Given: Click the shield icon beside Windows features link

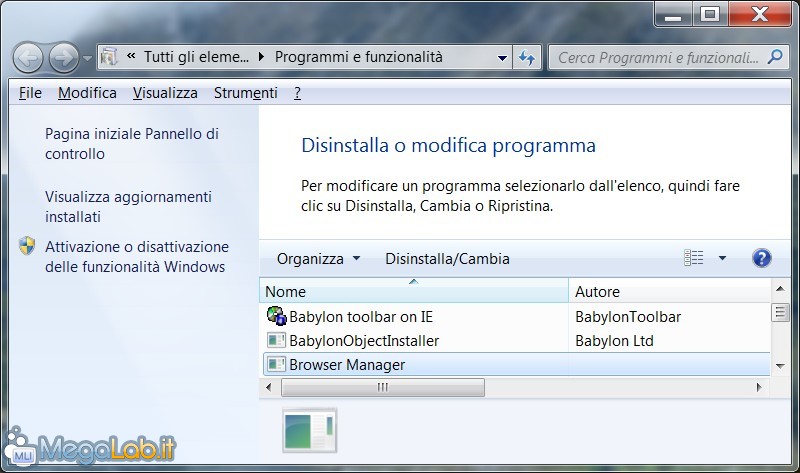Looking at the screenshot, I should [27, 245].
